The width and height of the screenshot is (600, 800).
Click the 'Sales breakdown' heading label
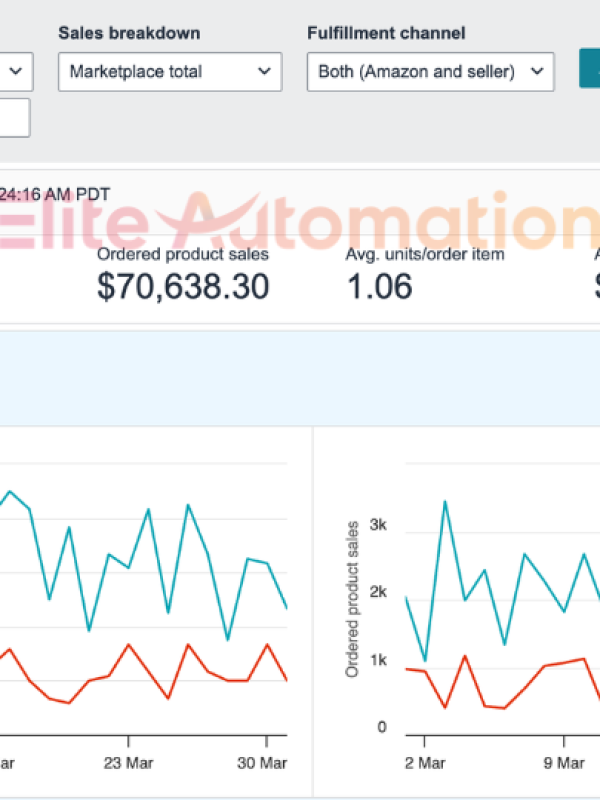pyautogui.click(x=129, y=33)
